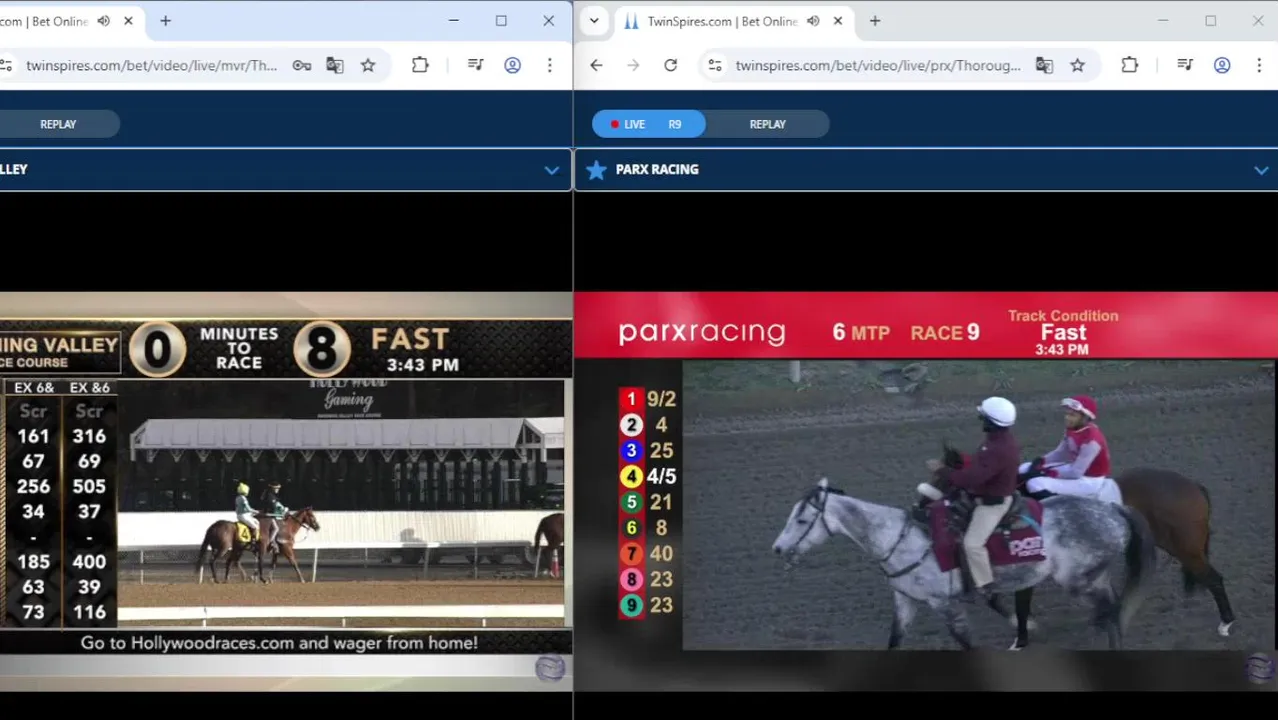Mute the right window's tab speaker icon
Viewport: 1278px width, 720px height.
813,21
